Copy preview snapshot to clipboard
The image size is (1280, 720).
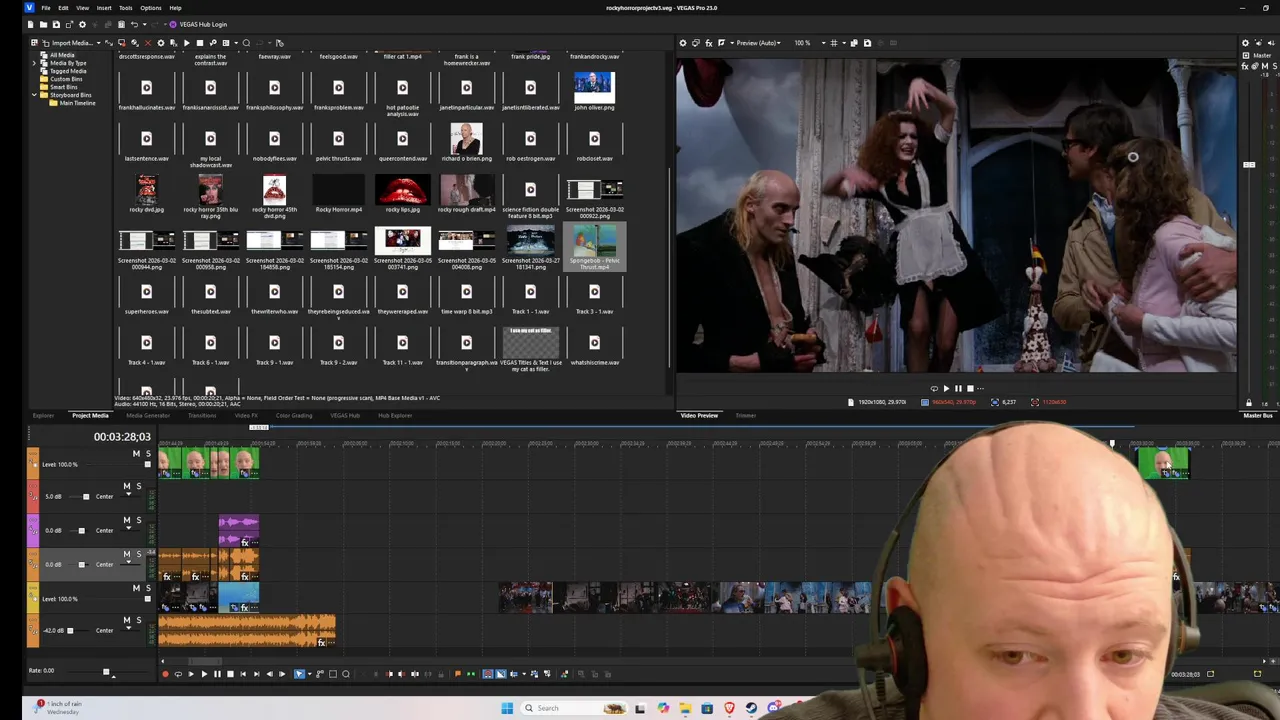click(x=854, y=43)
